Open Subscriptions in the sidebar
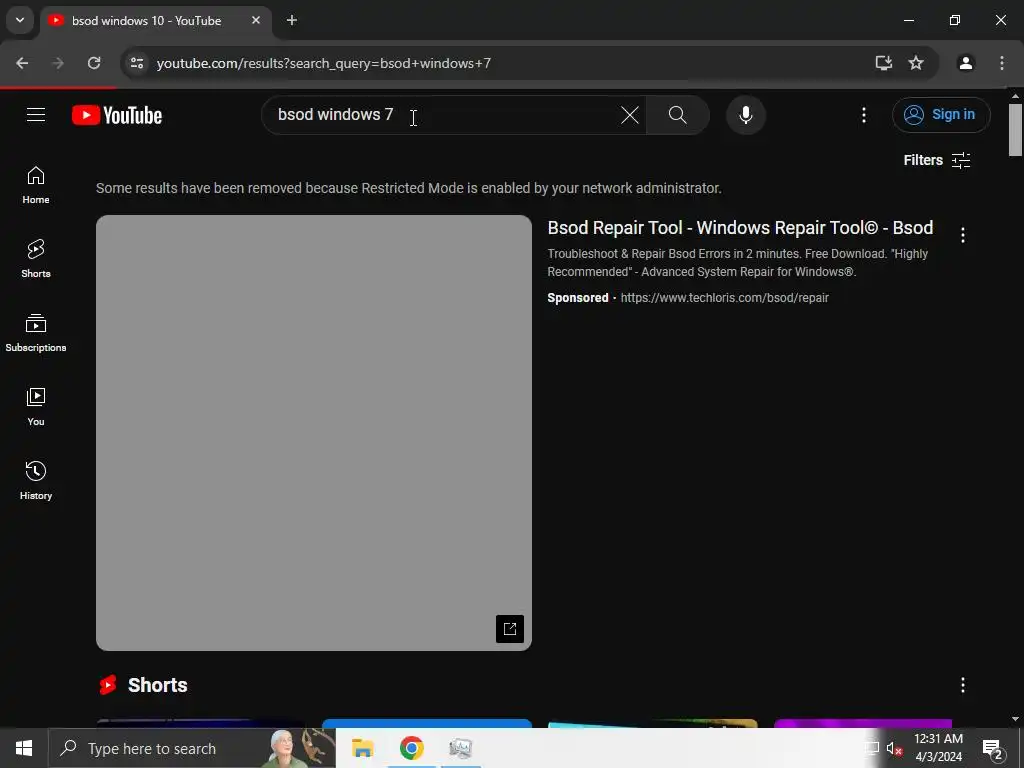 coord(36,333)
